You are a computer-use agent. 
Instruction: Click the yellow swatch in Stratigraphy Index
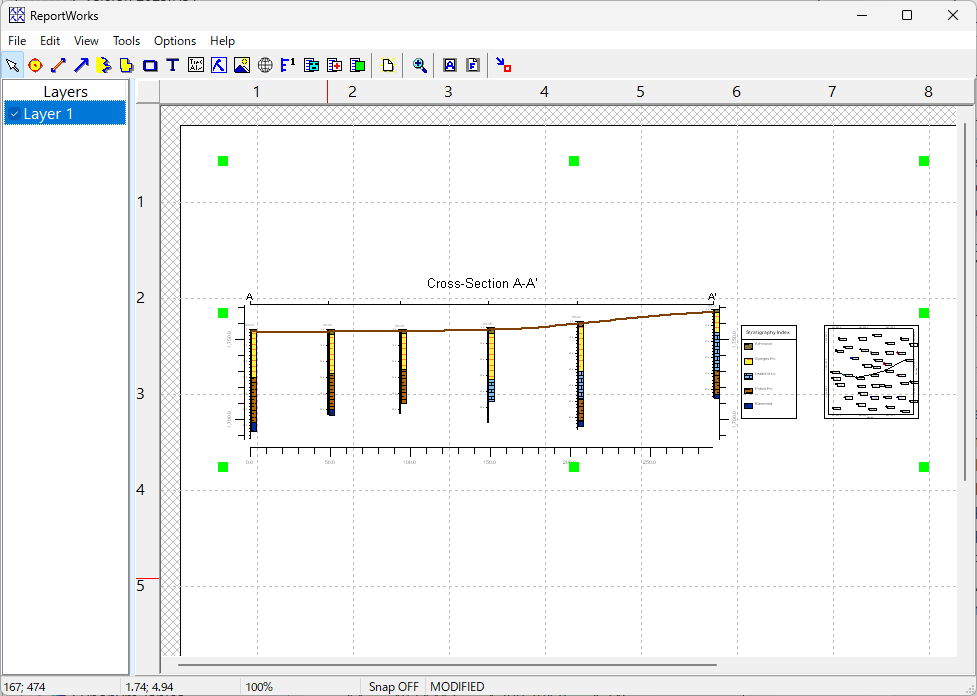(748, 360)
